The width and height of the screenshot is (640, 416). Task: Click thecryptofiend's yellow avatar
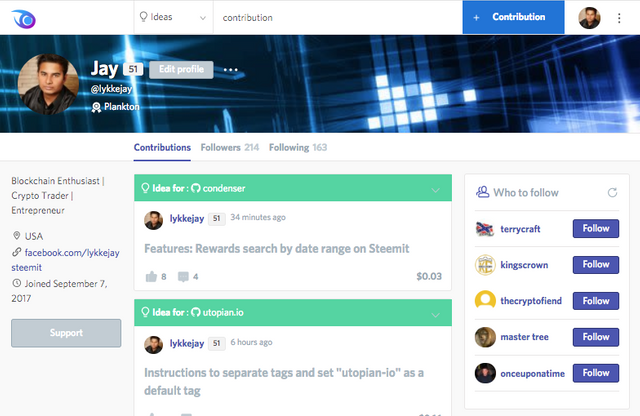point(485,301)
